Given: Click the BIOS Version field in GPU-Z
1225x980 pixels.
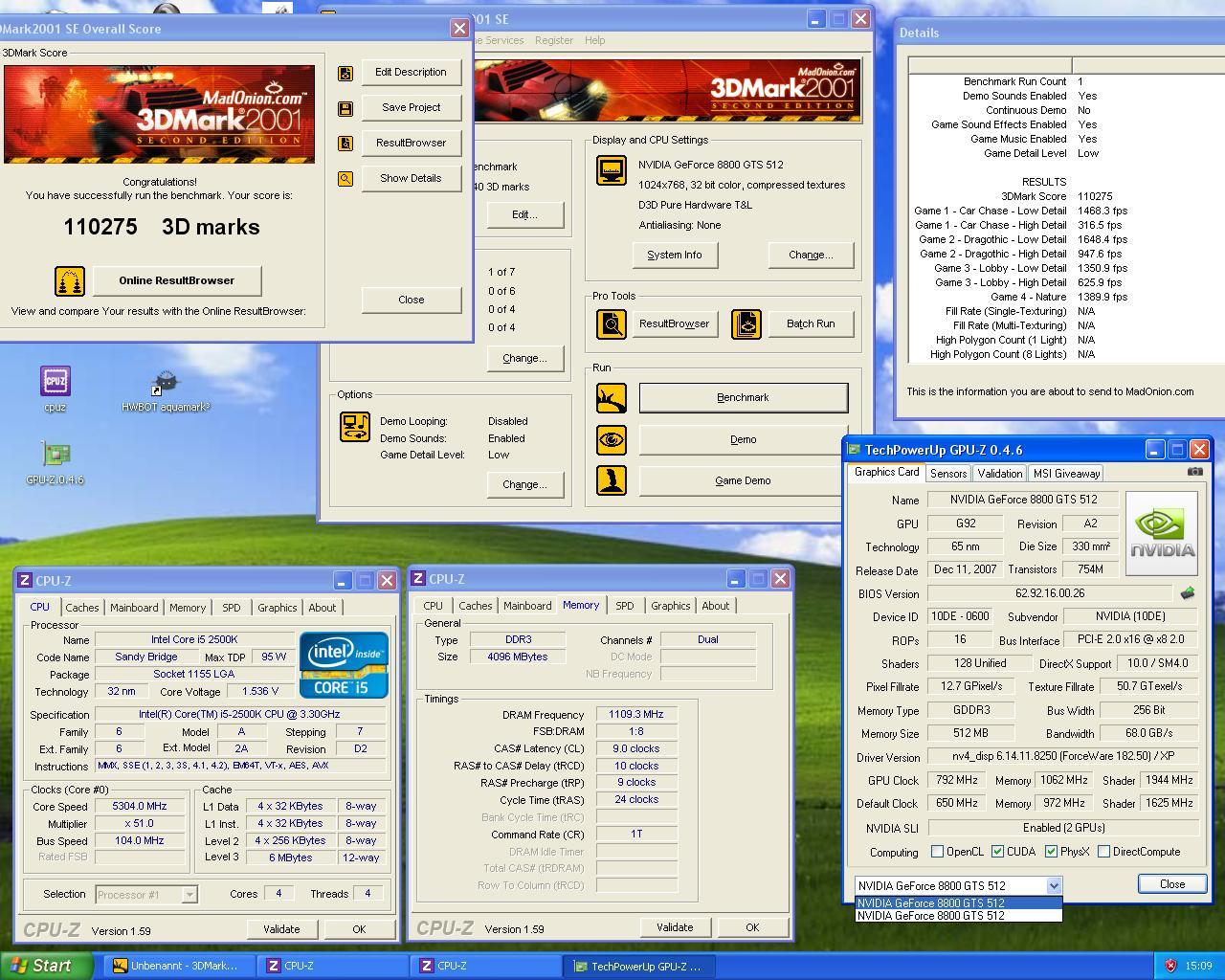Looking at the screenshot, I should [1050, 593].
